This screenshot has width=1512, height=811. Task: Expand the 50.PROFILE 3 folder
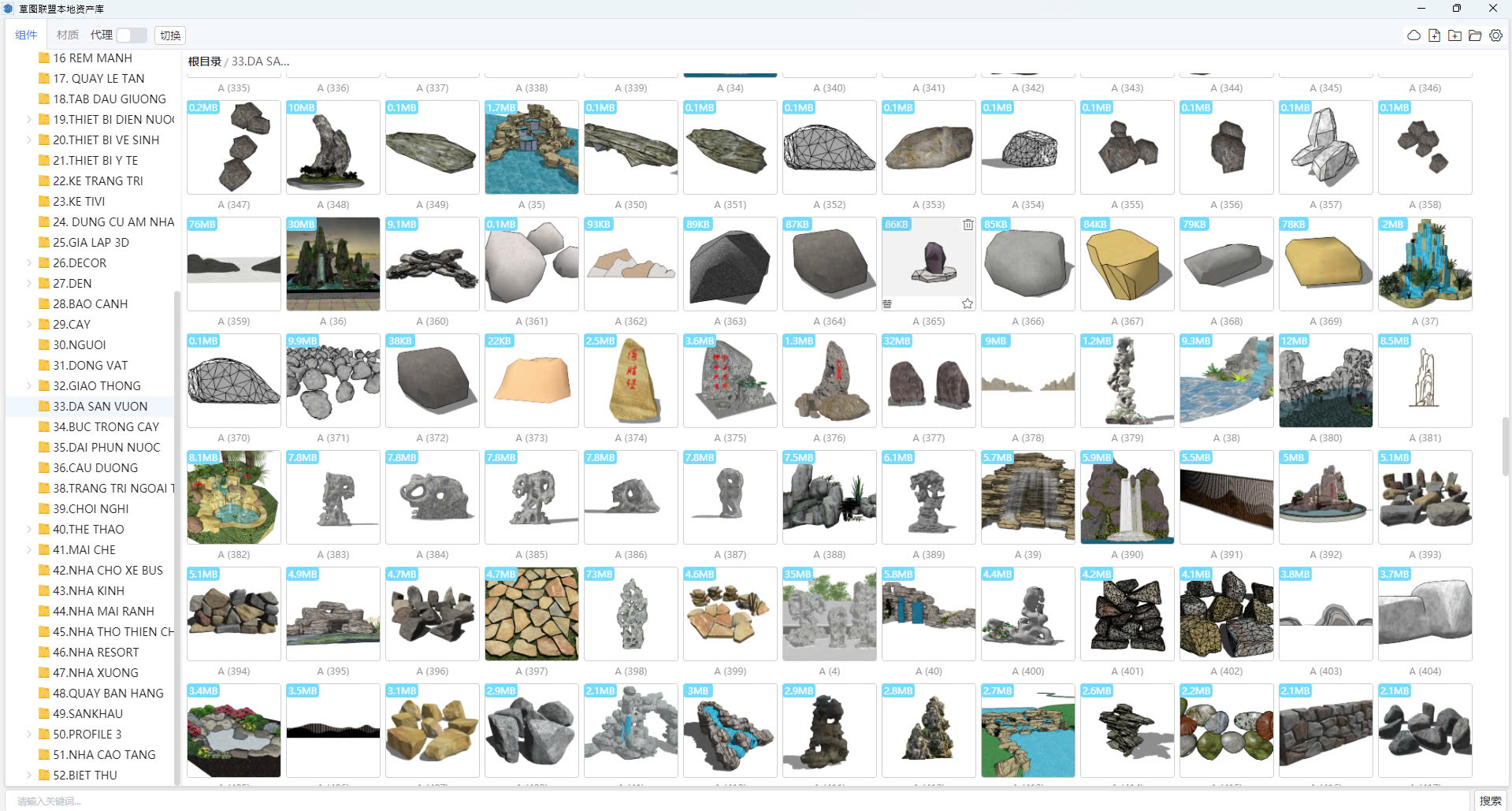click(29, 735)
